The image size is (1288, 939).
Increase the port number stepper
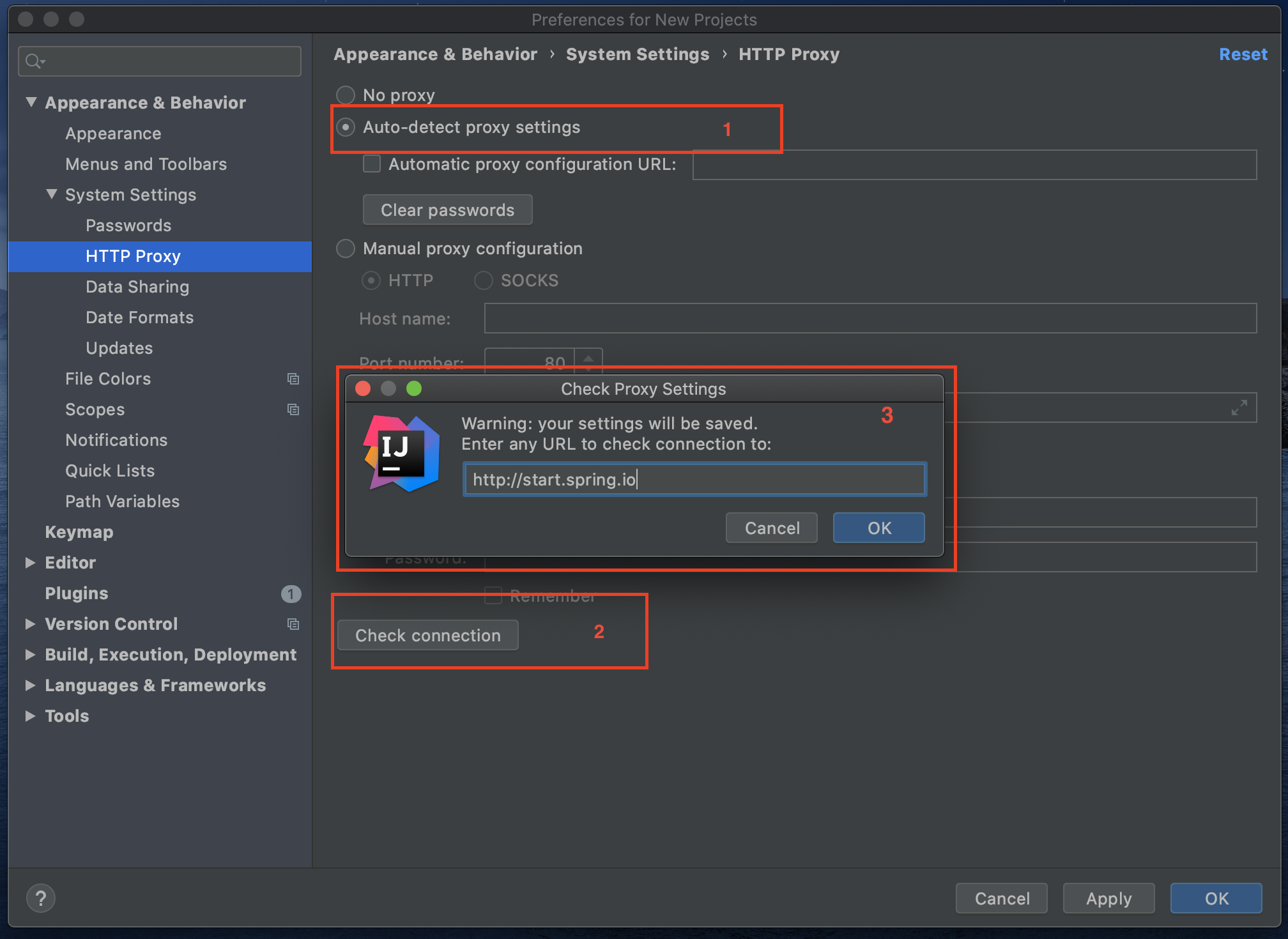coord(588,357)
